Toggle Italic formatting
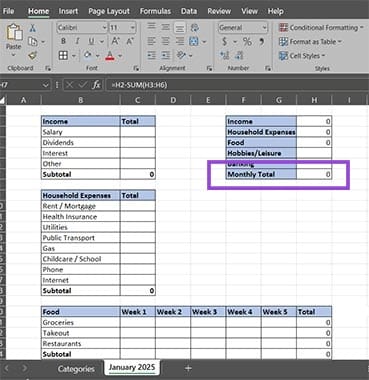This screenshot has width=369, height=380. [77, 41]
